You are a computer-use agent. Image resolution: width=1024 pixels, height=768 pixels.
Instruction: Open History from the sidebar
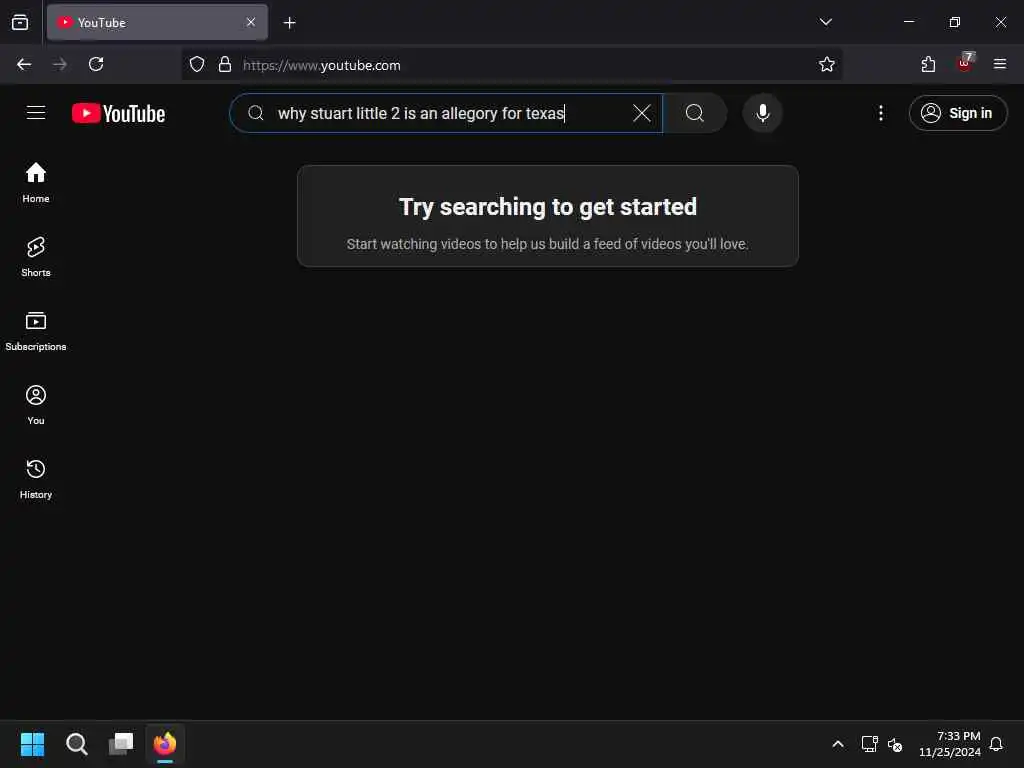[36, 479]
